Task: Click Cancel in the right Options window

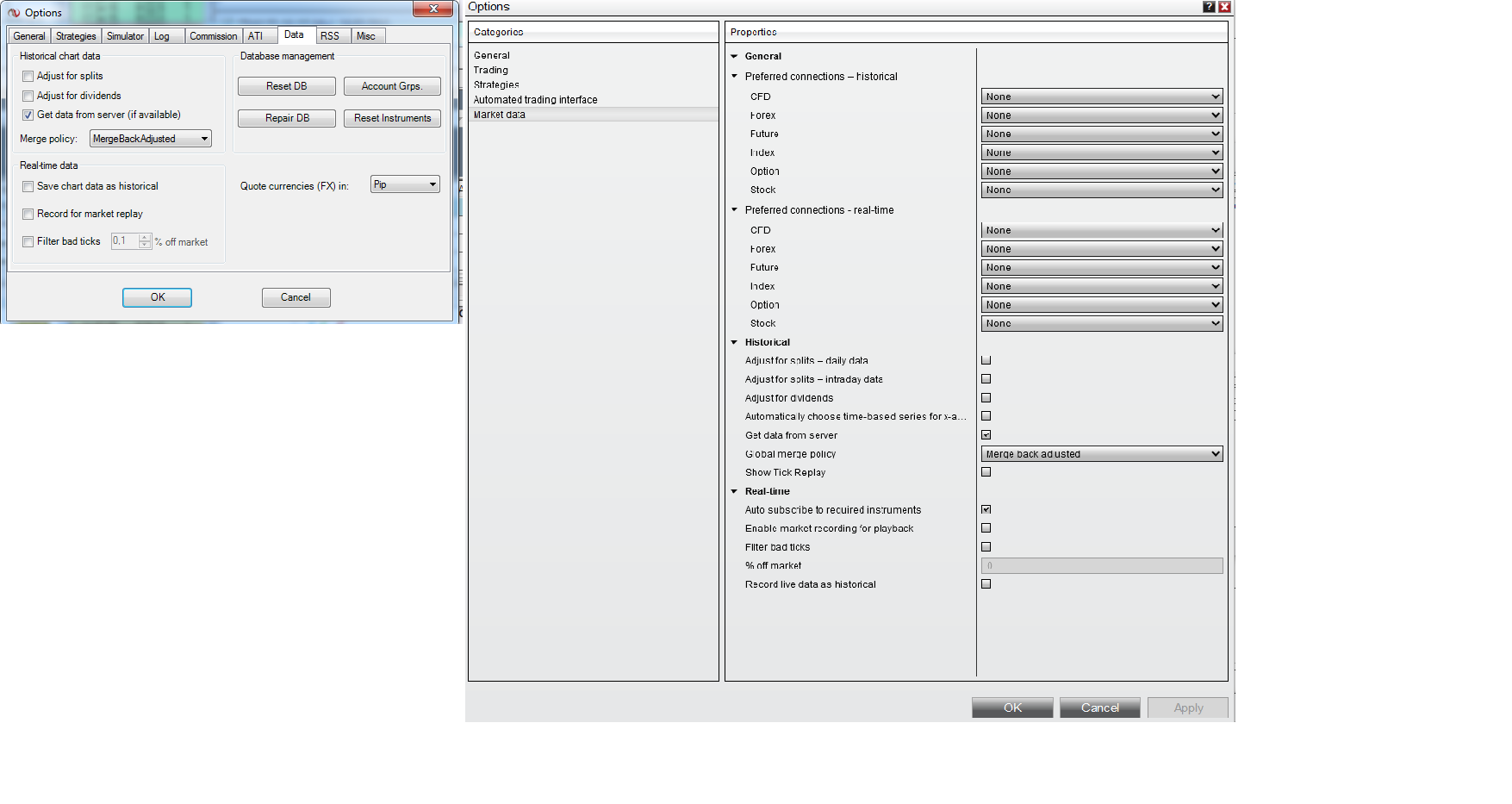Action: (x=1100, y=707)
